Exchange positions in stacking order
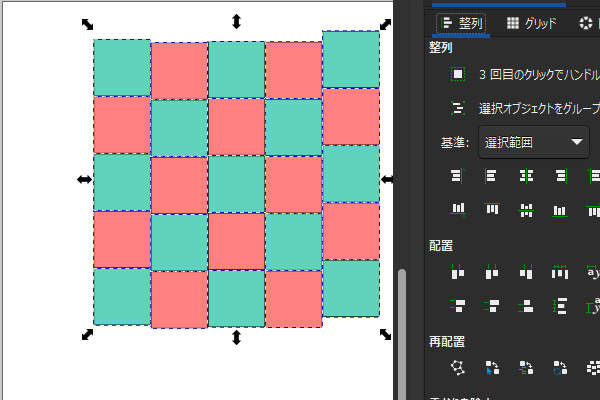600x400 pixels. pos(526,367)
